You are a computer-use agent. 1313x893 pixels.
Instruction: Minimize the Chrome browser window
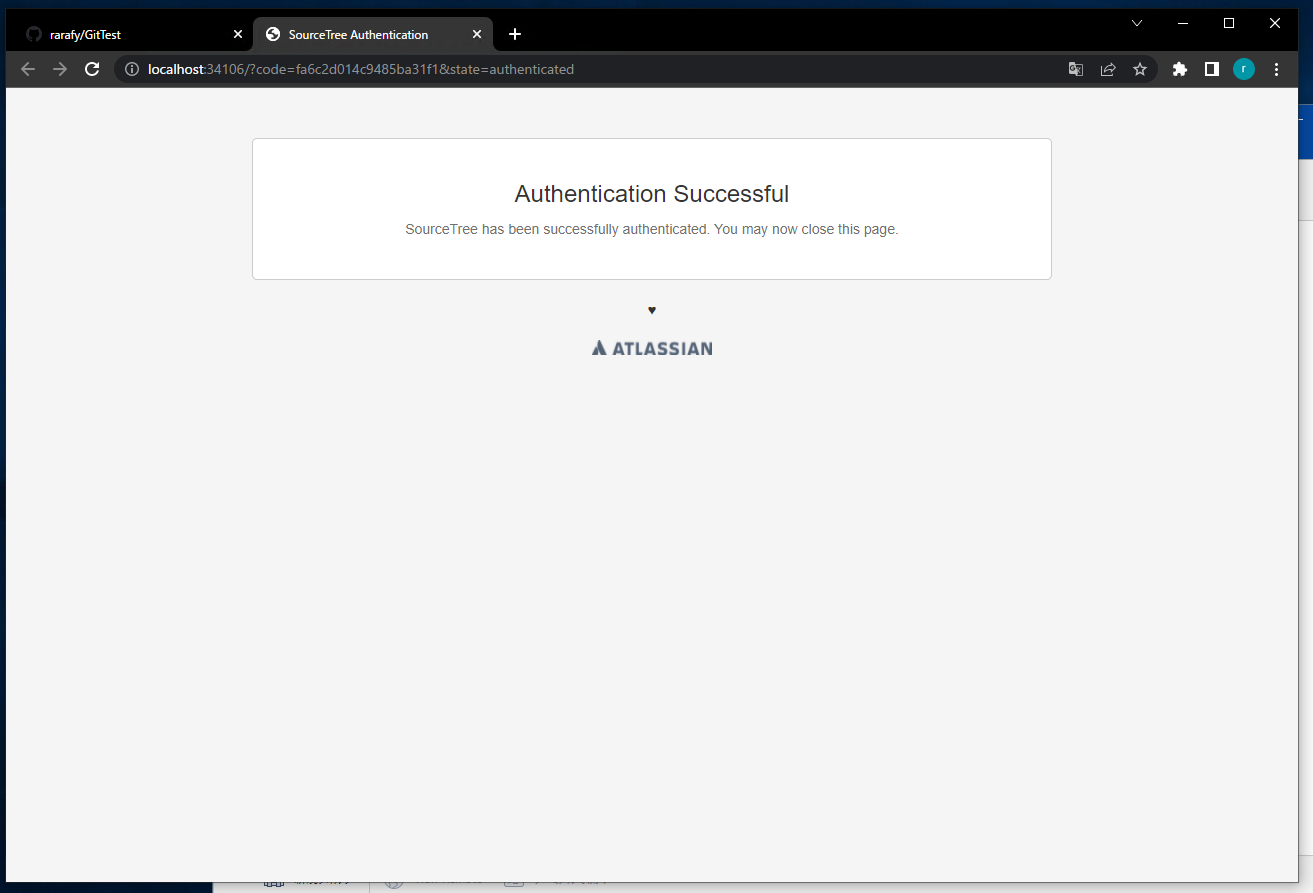1183,23
